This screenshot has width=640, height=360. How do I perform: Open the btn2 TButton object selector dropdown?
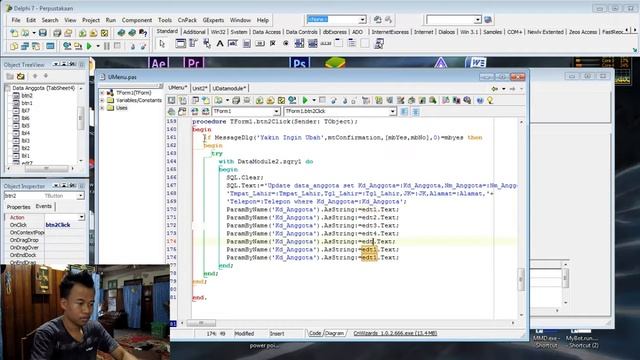80,196
